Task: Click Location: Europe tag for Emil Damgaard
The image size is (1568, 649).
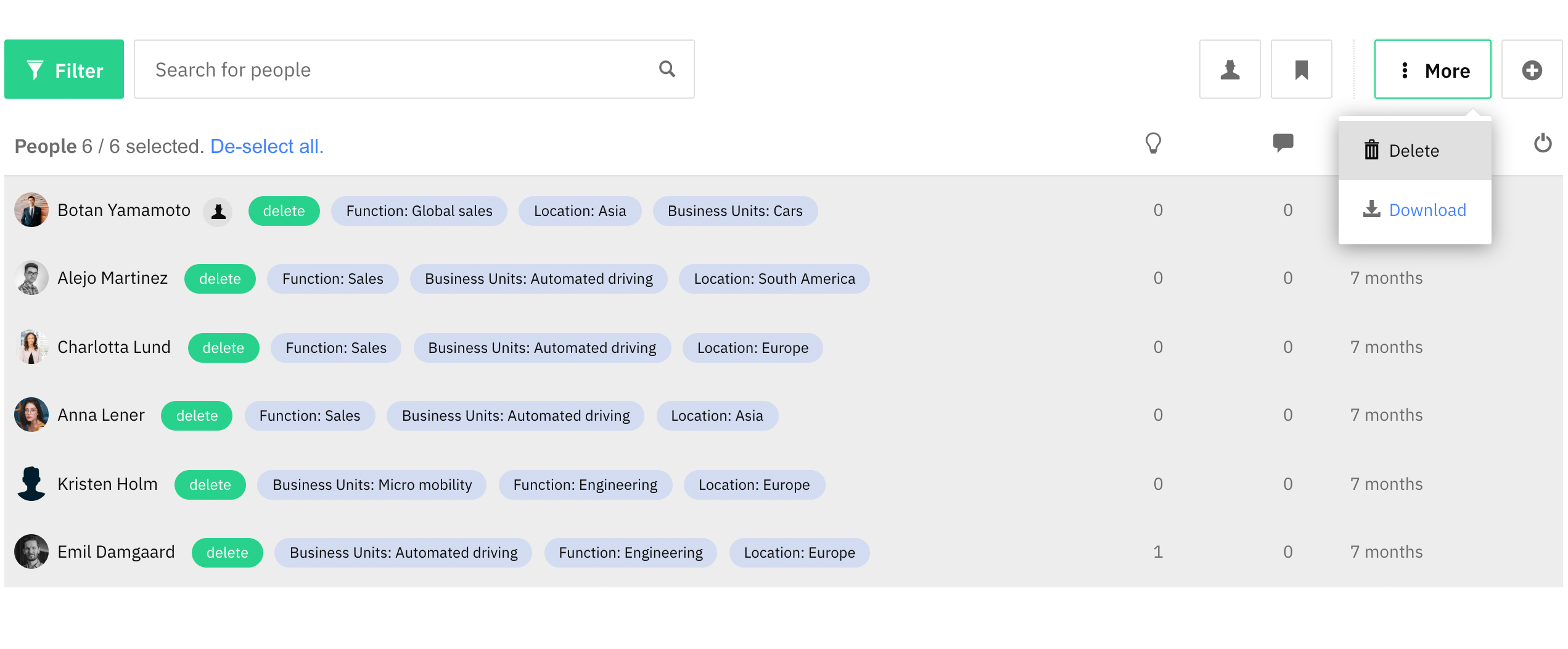Action: 799,553
